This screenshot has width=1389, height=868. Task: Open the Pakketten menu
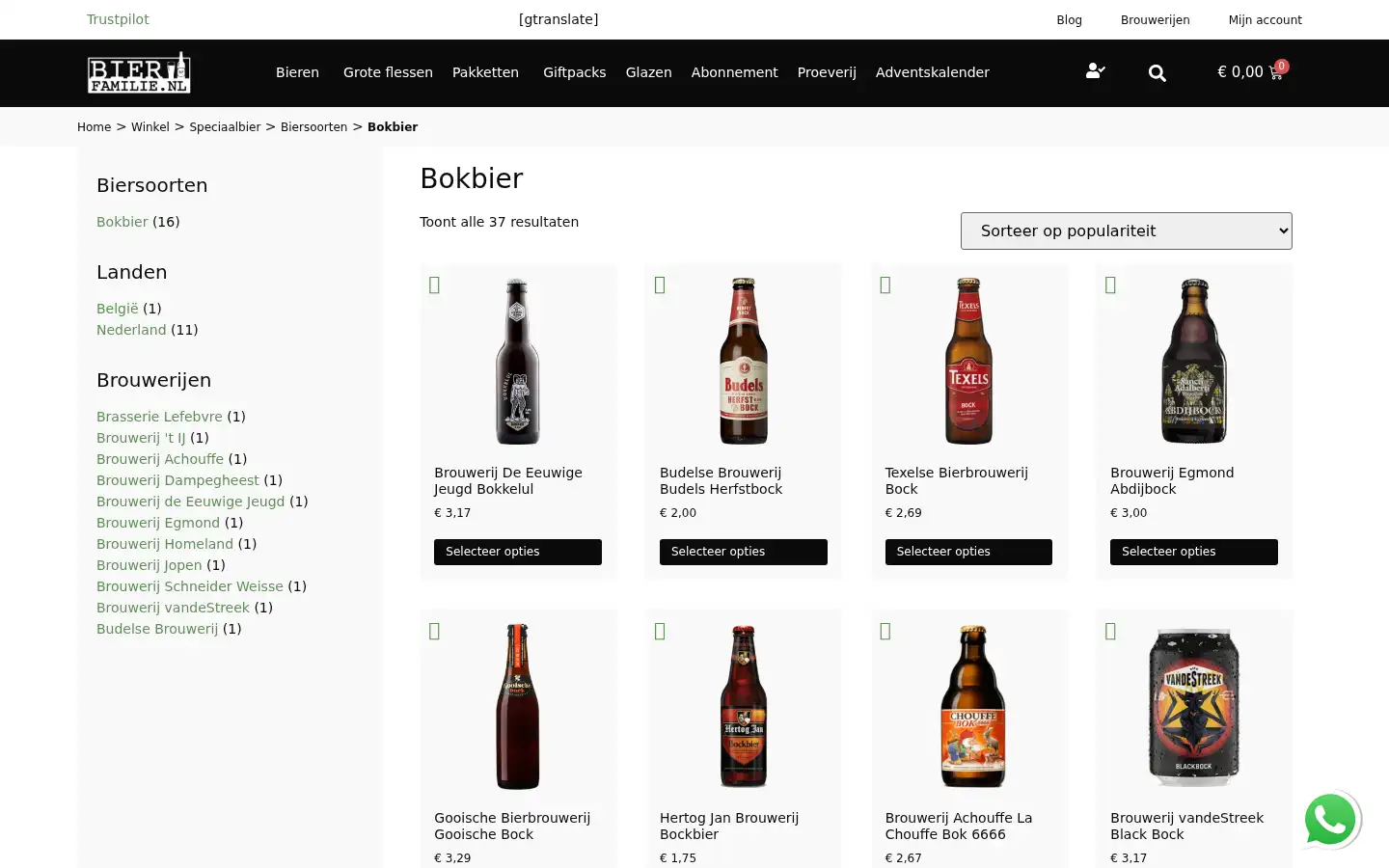click(x=485, y=72)
